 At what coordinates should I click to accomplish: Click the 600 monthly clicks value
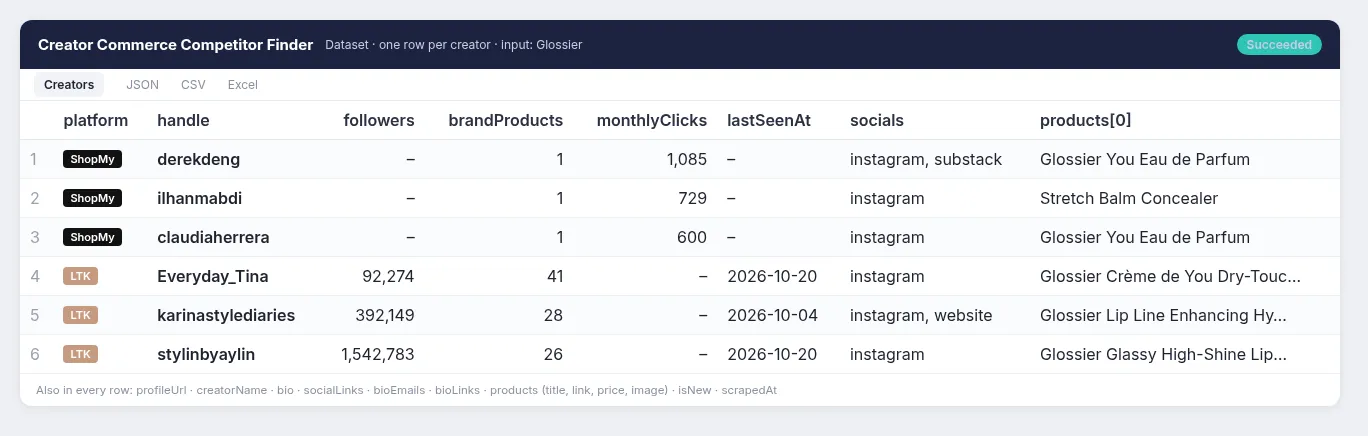coord(691,237)
